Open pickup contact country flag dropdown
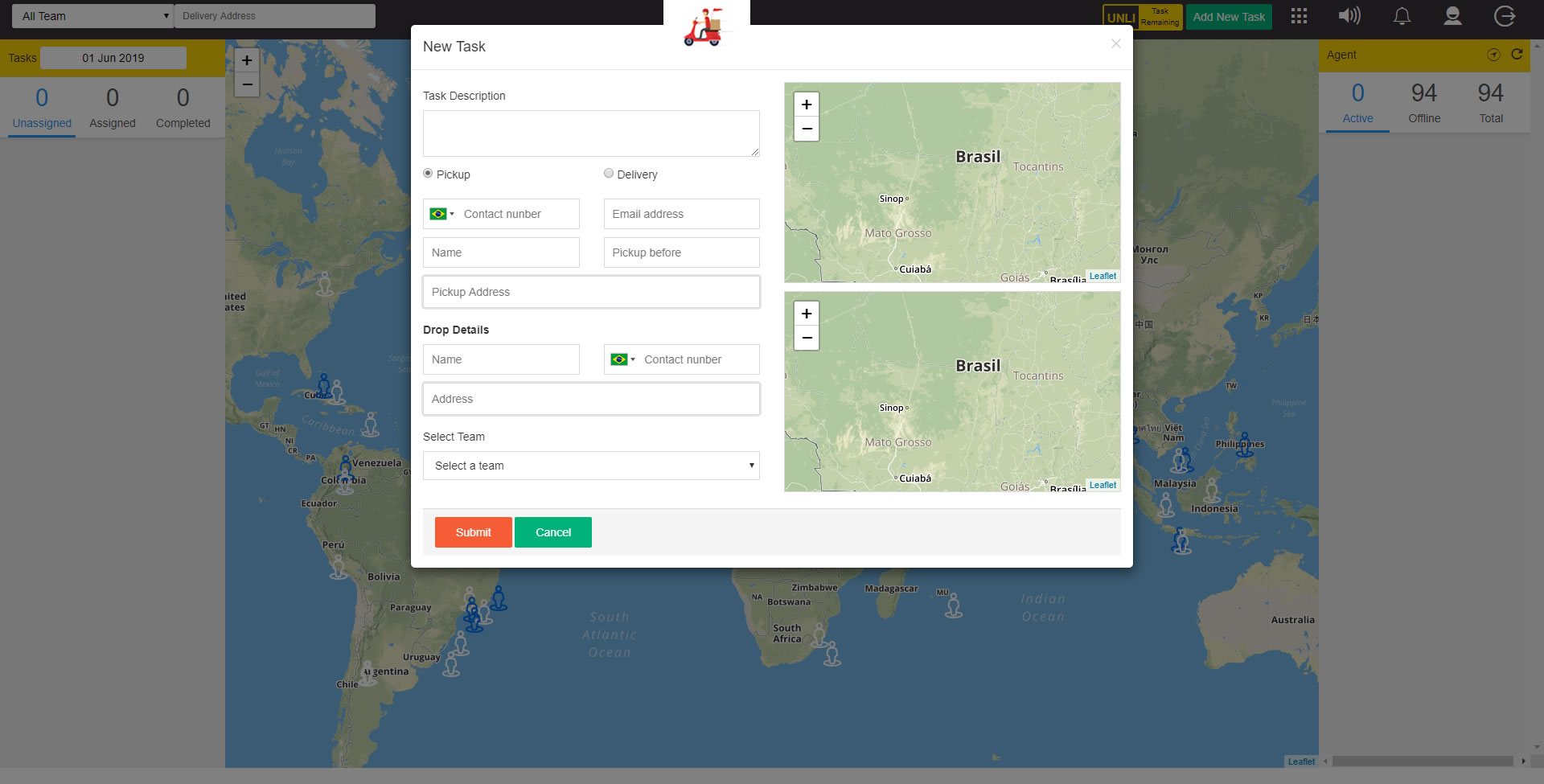The width and height of the screenshot is (1544, 784). [441, 214]
